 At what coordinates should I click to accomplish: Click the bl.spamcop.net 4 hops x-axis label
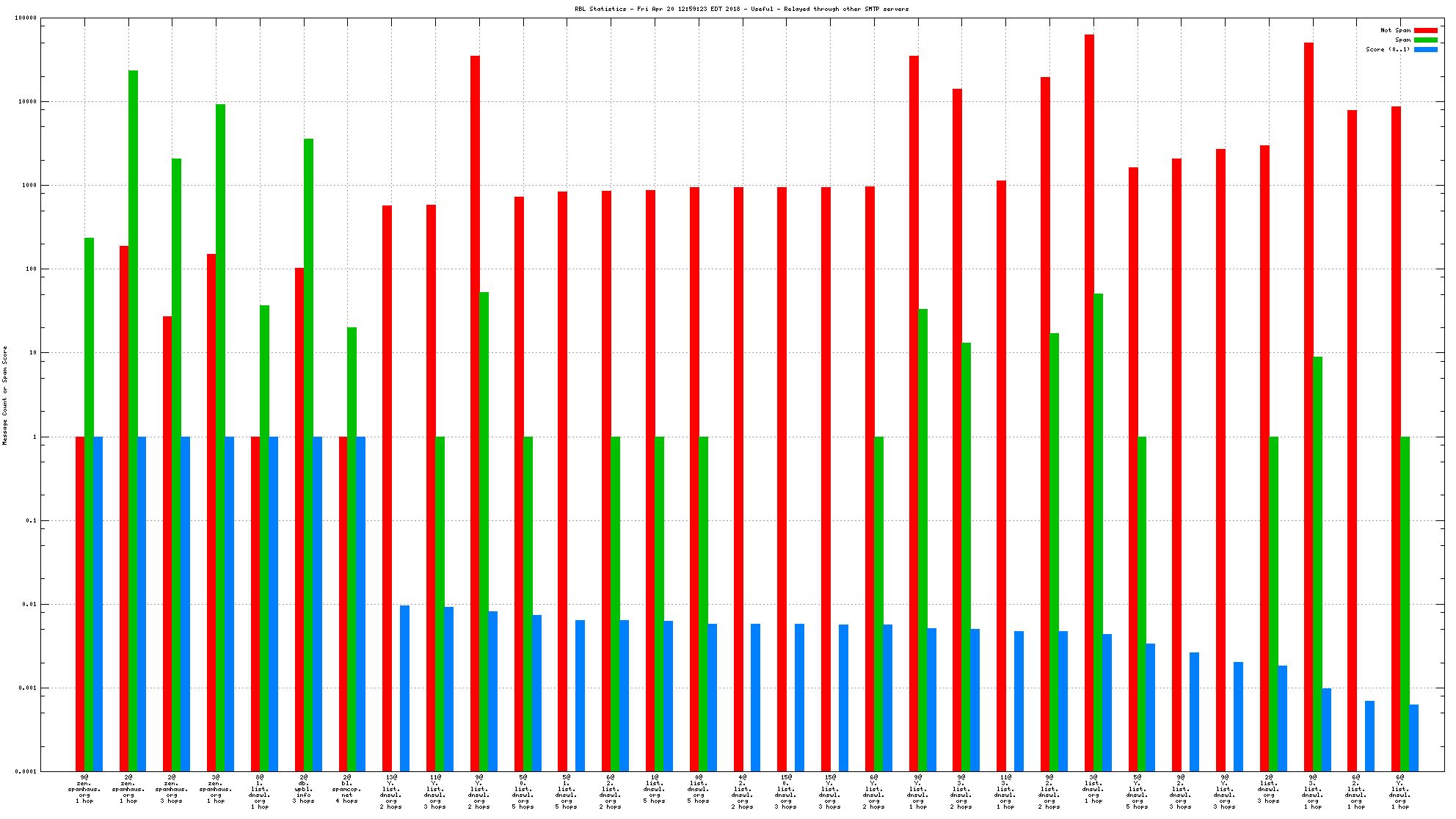[x=347, y=788]
